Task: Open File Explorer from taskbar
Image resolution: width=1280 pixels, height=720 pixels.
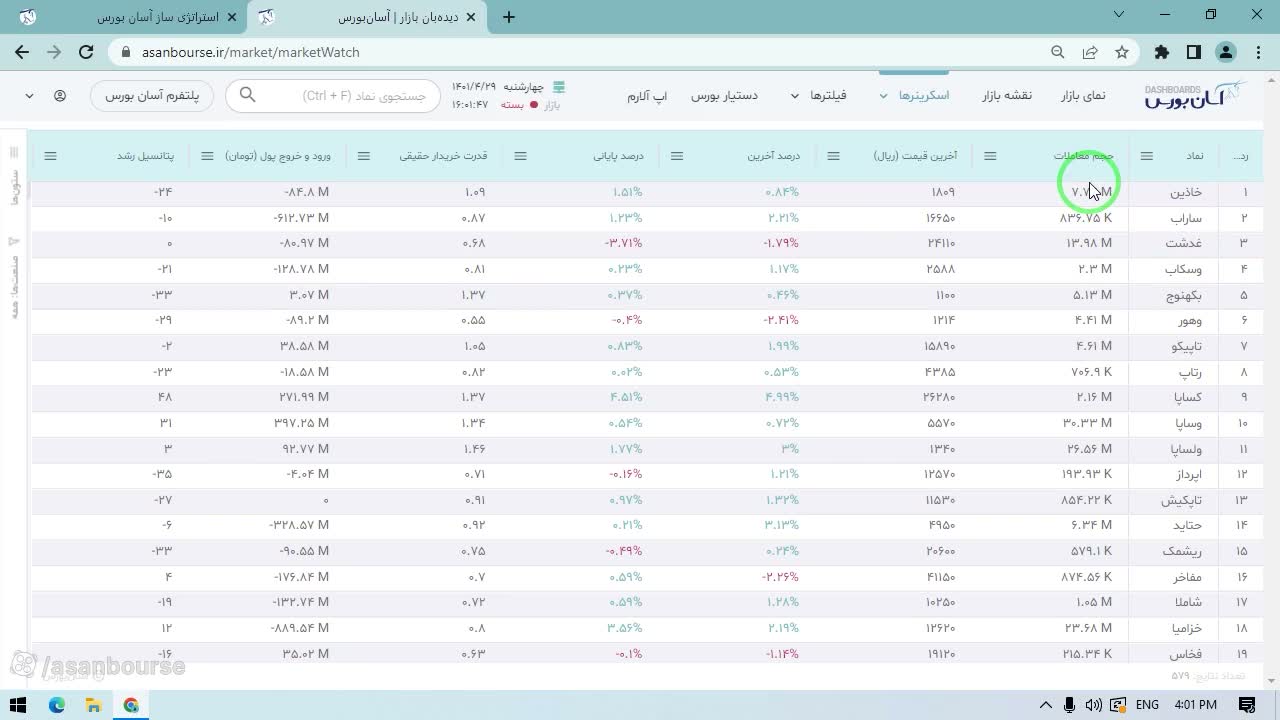Action: [x=94, y=705]
